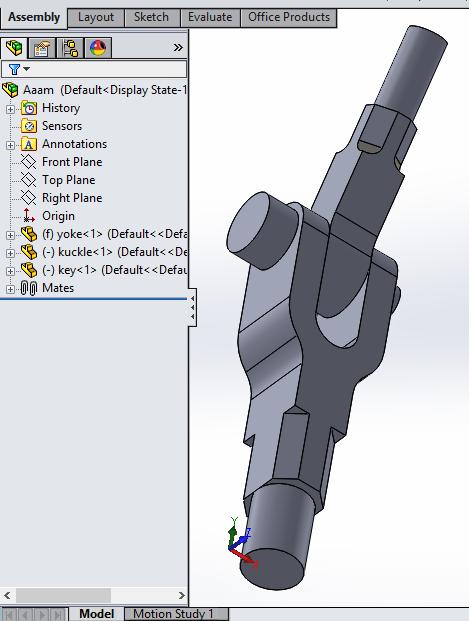
Task: Open the PropertyManager tab icon
Action: [42, 48]
